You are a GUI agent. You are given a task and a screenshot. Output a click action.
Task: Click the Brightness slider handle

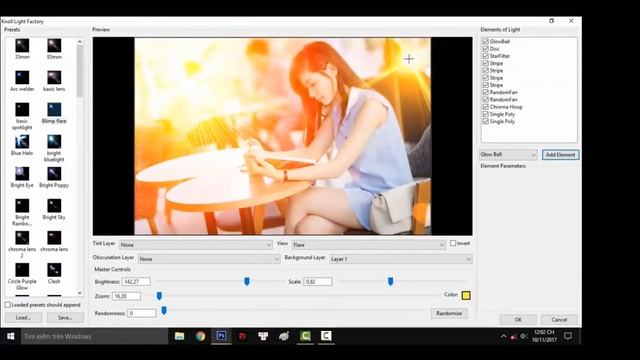point(247,281)
